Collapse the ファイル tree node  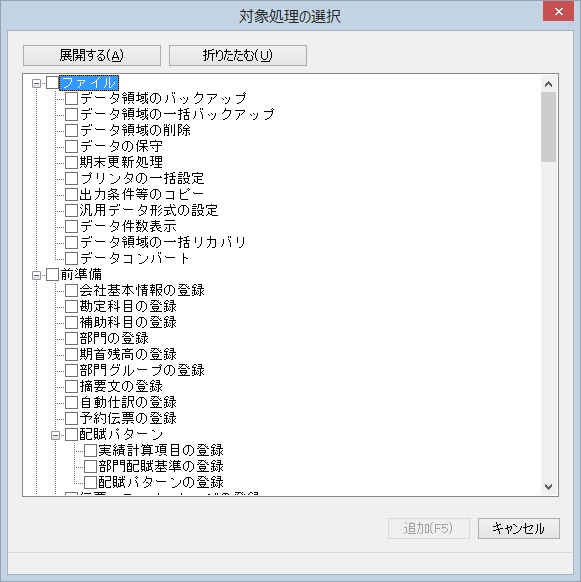36,83
